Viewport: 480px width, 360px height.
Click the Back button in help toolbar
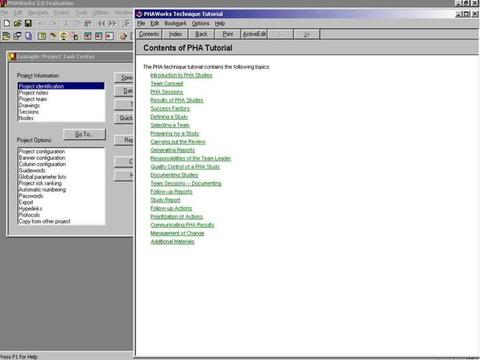201,34
